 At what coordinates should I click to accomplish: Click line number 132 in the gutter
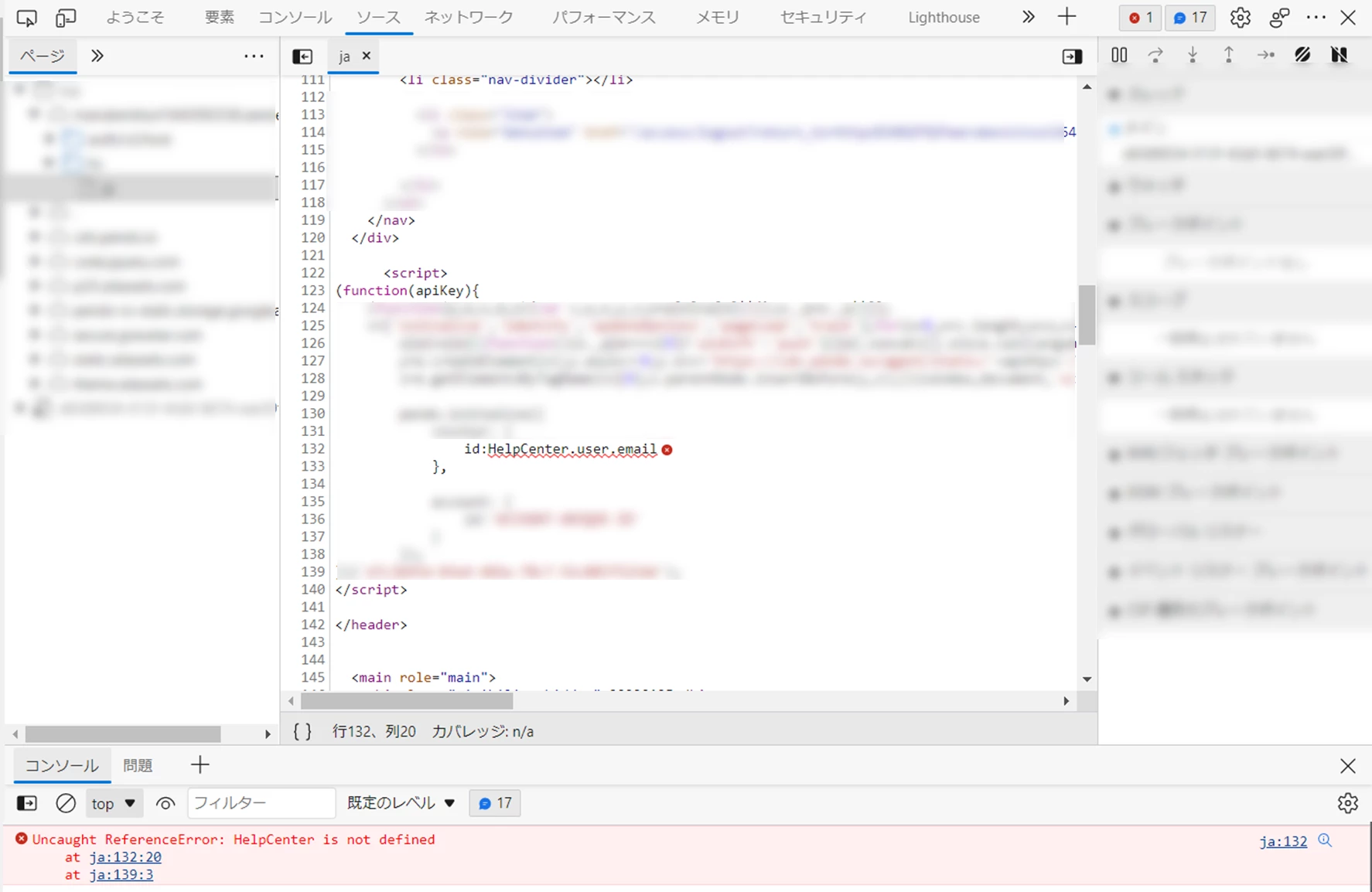click(313, 448)
